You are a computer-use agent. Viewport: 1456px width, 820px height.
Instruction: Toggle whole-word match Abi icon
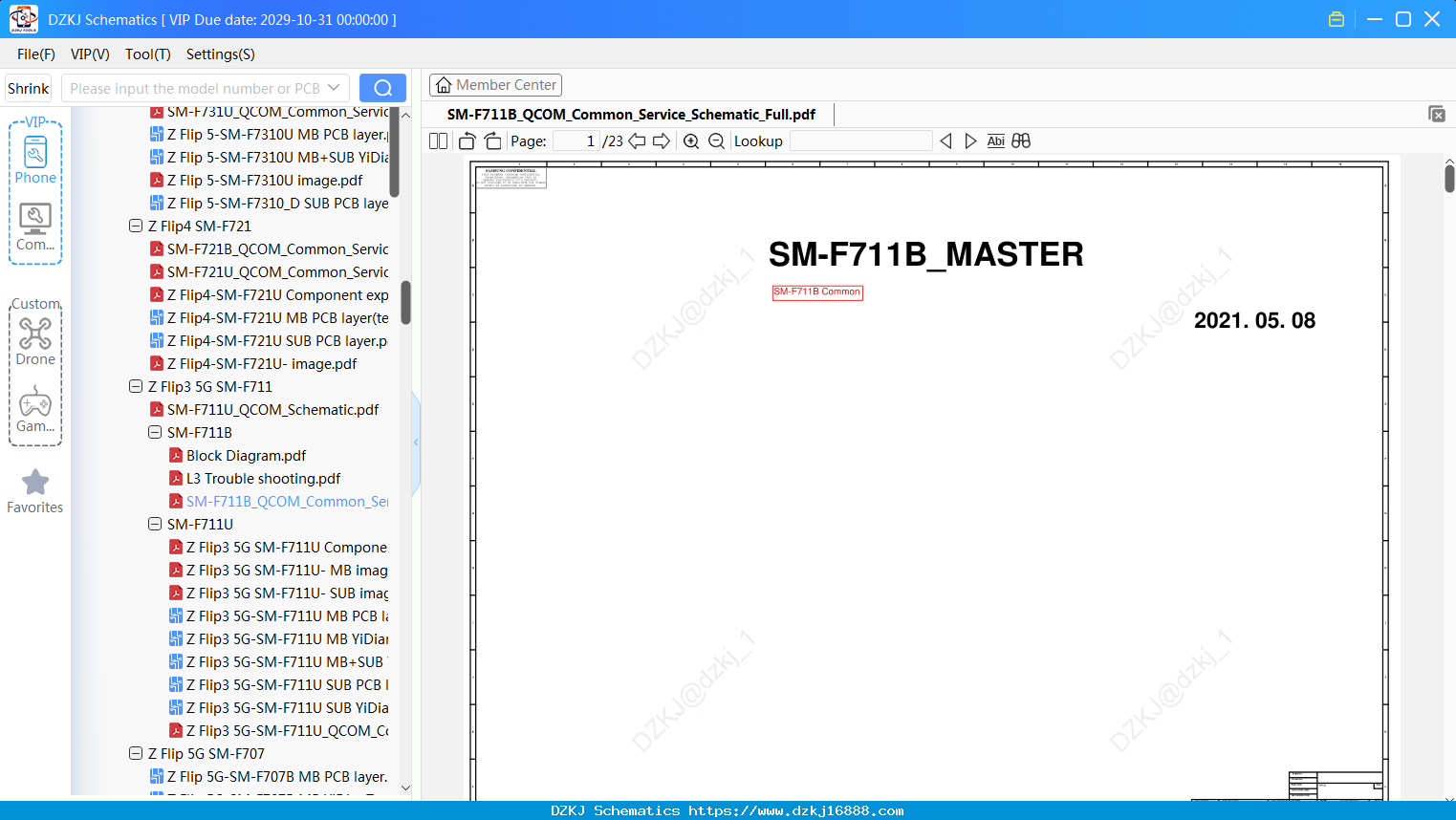pos(995,141)
